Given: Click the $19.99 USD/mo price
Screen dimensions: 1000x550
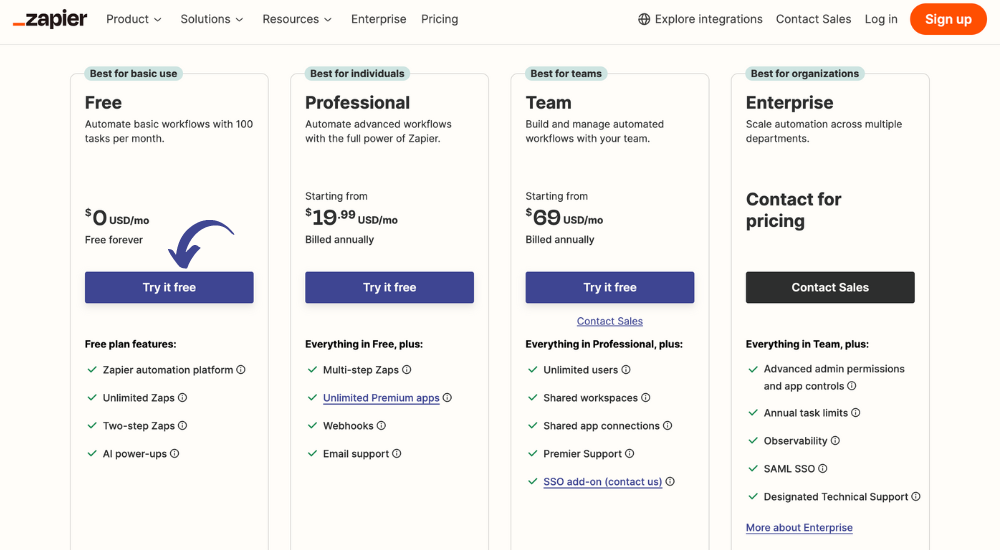Looking at the screenshot, I should [351, 218].
